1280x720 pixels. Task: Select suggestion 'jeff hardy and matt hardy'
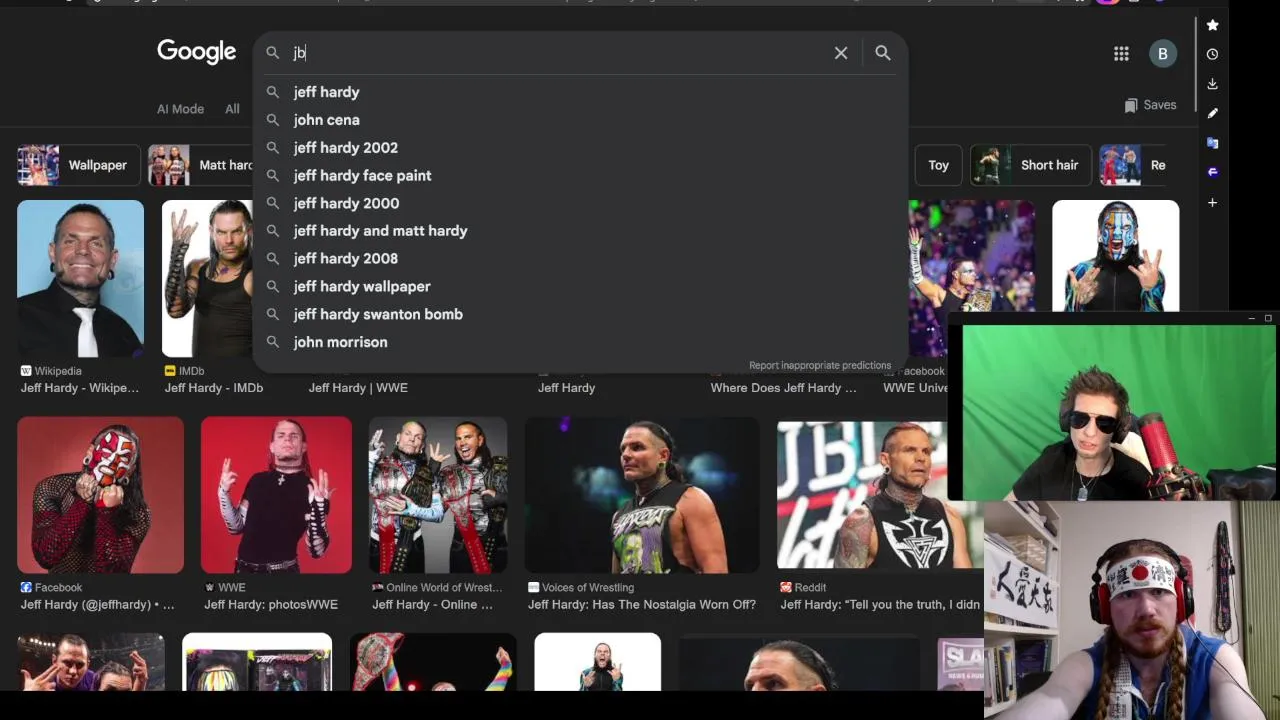click(x=580, y=231)
